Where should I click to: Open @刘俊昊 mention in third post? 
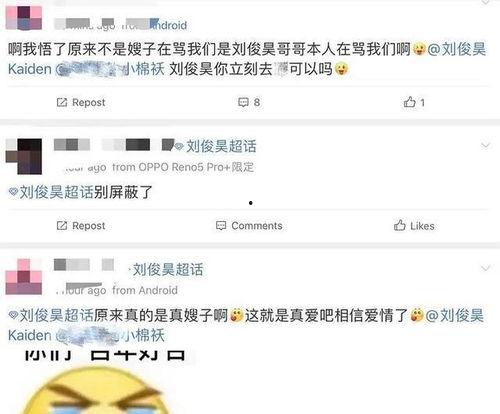(247, 325)
